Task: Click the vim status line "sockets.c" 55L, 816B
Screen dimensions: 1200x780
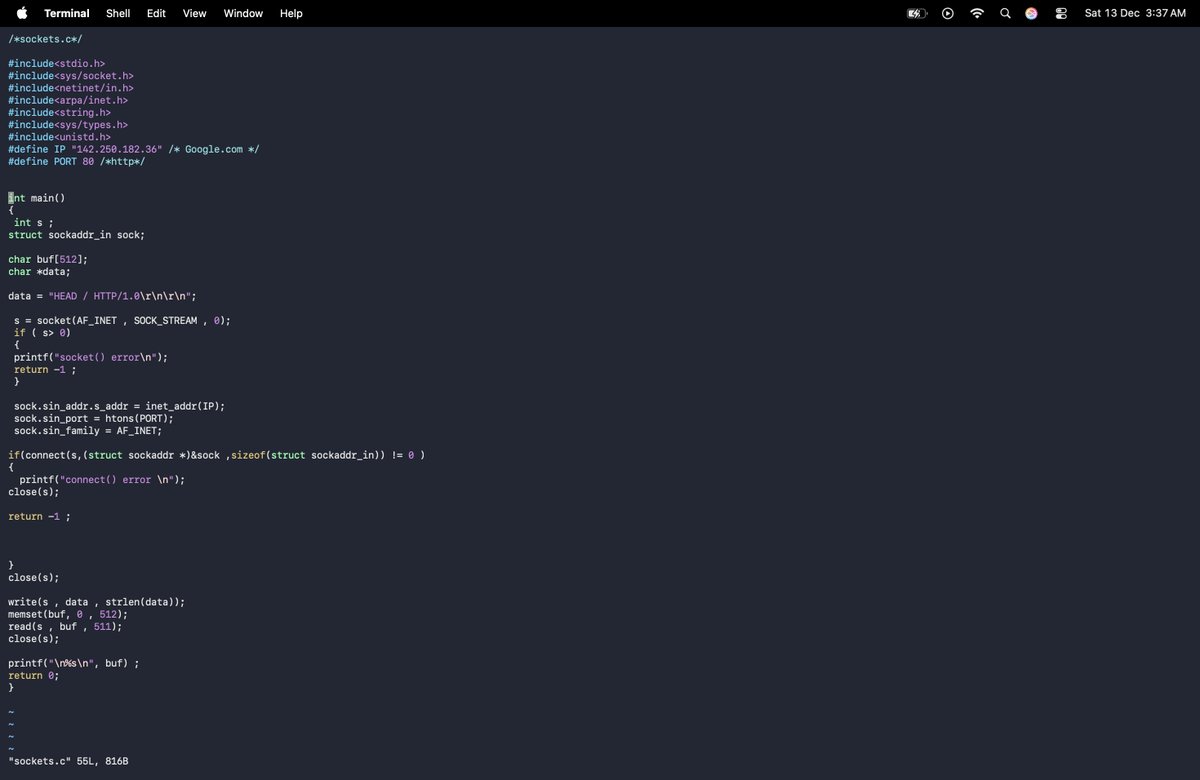Action: (x=68, y=761)
